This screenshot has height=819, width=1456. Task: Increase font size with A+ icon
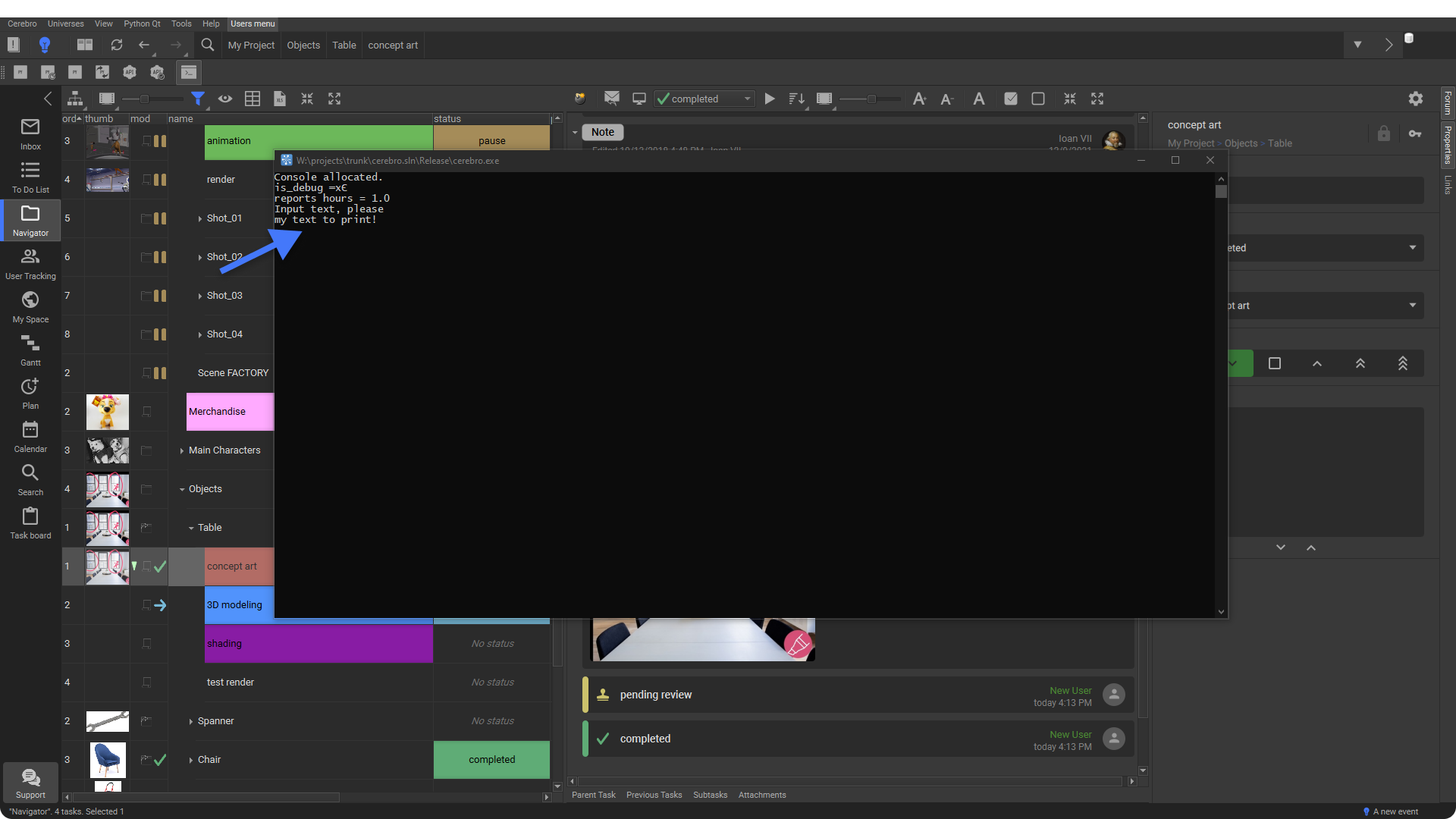tap(919, 99)
